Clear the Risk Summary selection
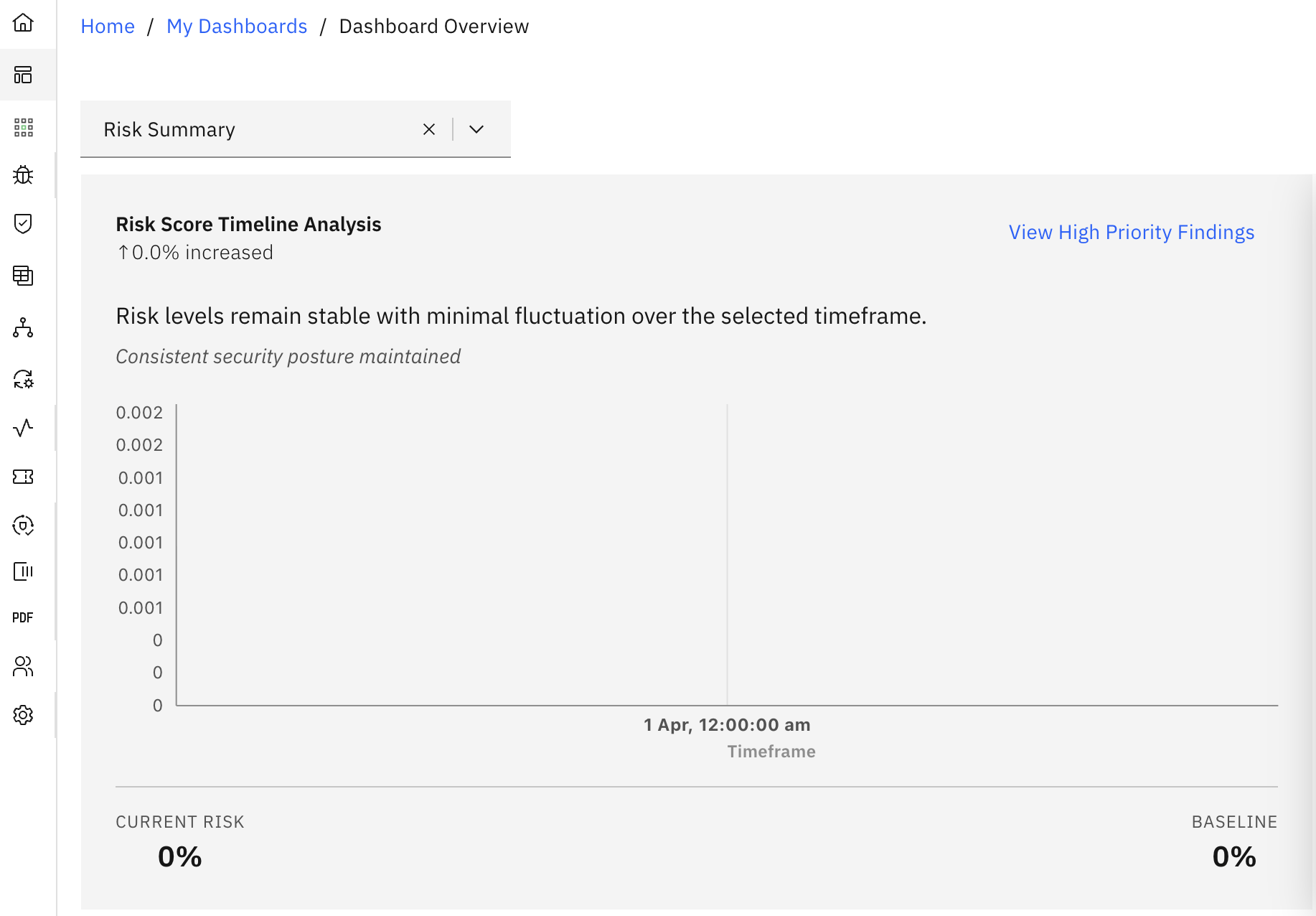This screenshot has height=916, width=1316. tap(429, 129)
